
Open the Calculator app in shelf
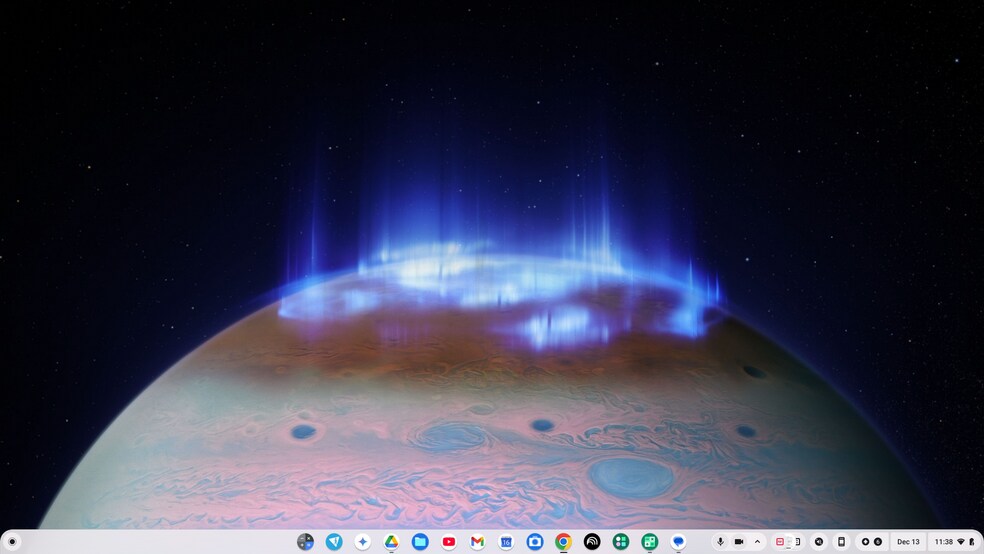point(305,541)
